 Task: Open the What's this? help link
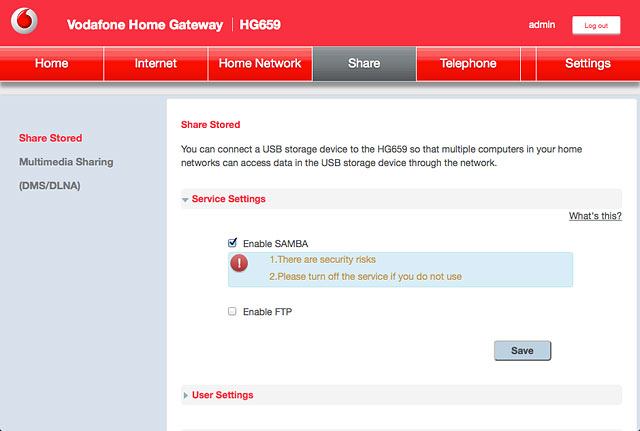595,216
